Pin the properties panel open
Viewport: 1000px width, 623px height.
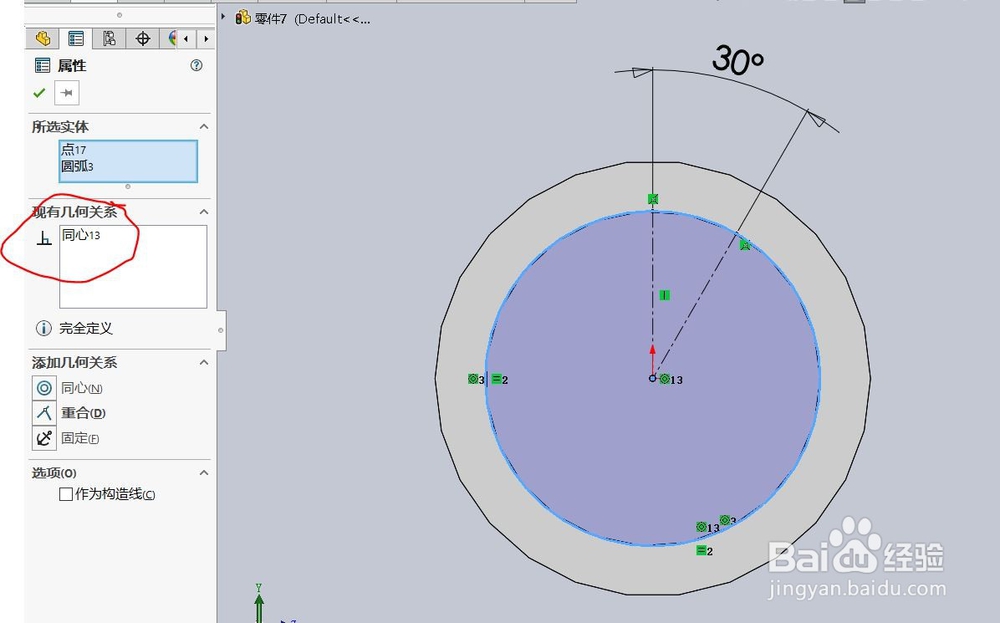pos(66,93)
